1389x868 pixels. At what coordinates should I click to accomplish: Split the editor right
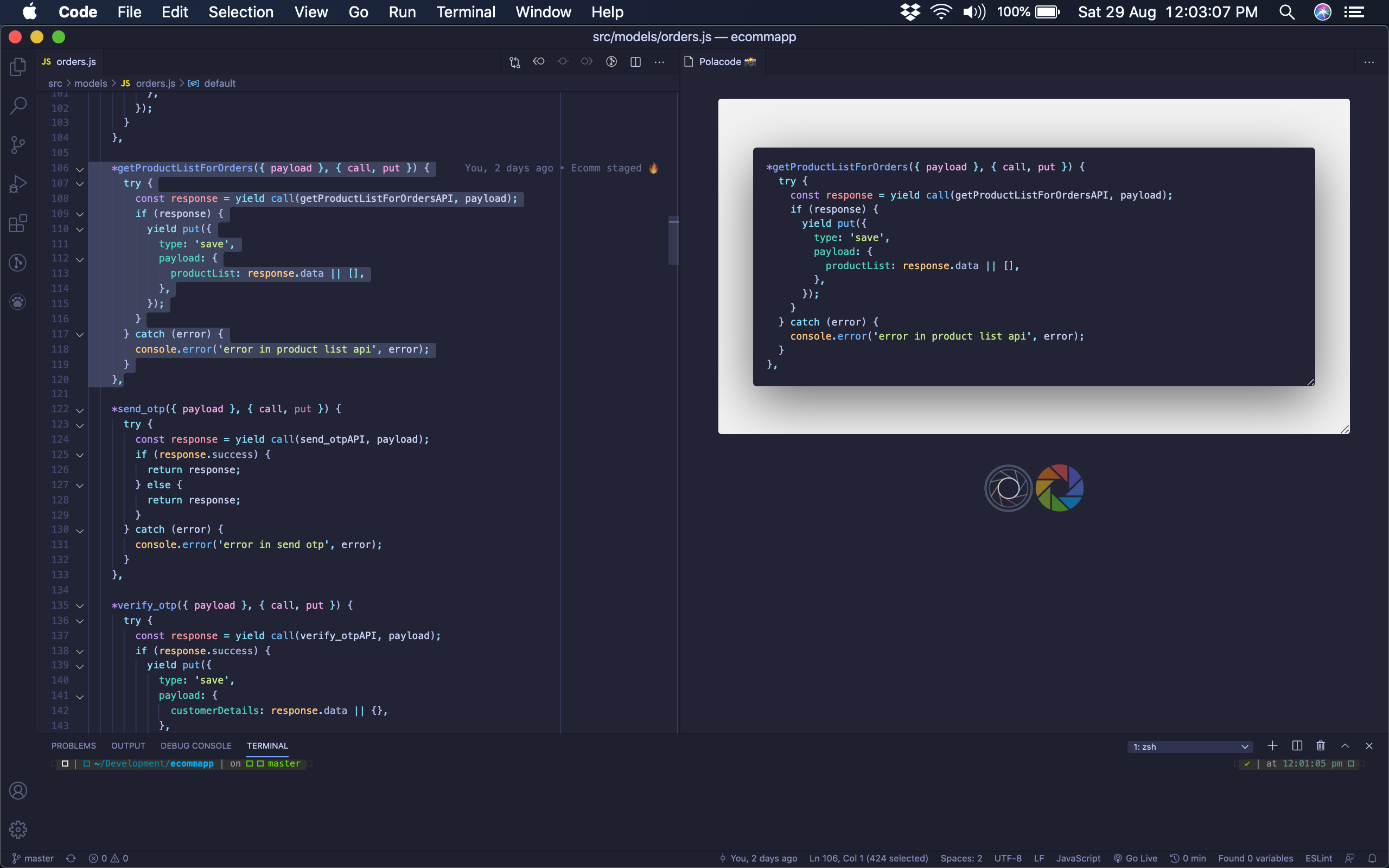point(635,61)
